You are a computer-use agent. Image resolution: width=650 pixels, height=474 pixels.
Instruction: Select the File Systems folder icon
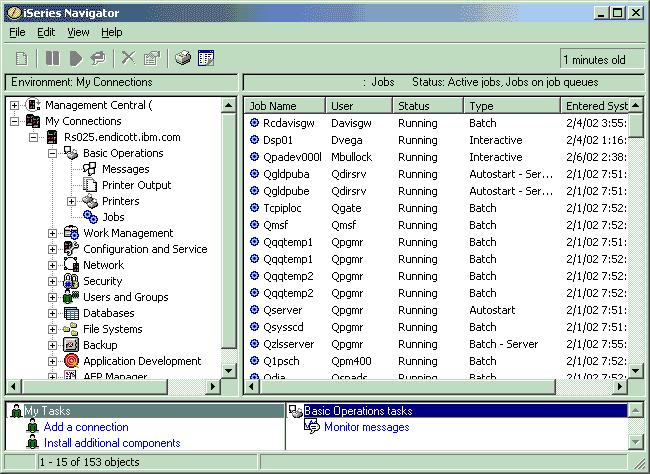click(x=71, y=329)
